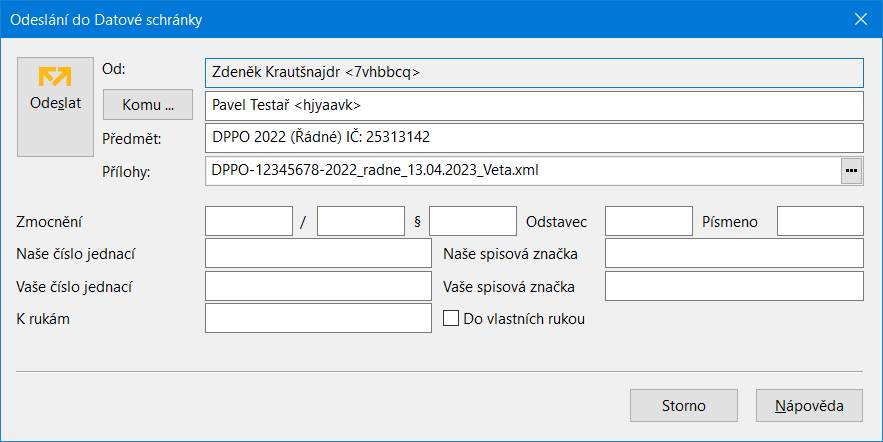Open the Komu recipient selector
Viewport: 883px width, 442px height.
148,105
